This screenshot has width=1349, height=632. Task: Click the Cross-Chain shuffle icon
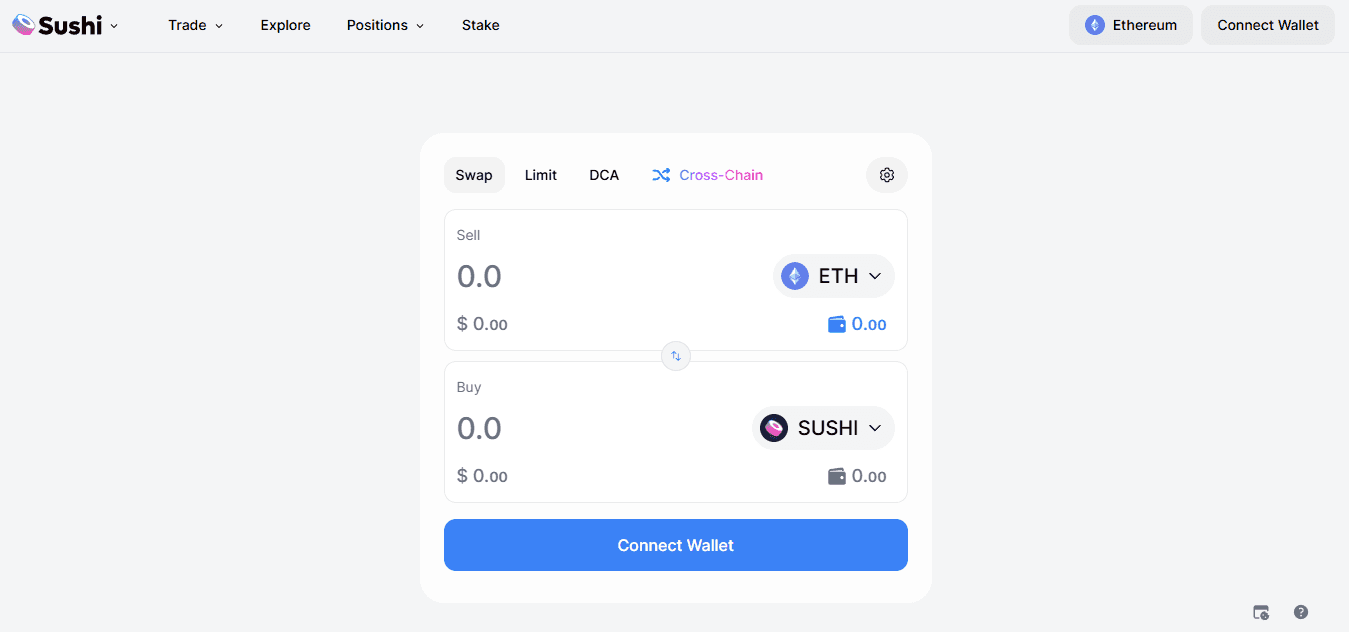(661, 175)
